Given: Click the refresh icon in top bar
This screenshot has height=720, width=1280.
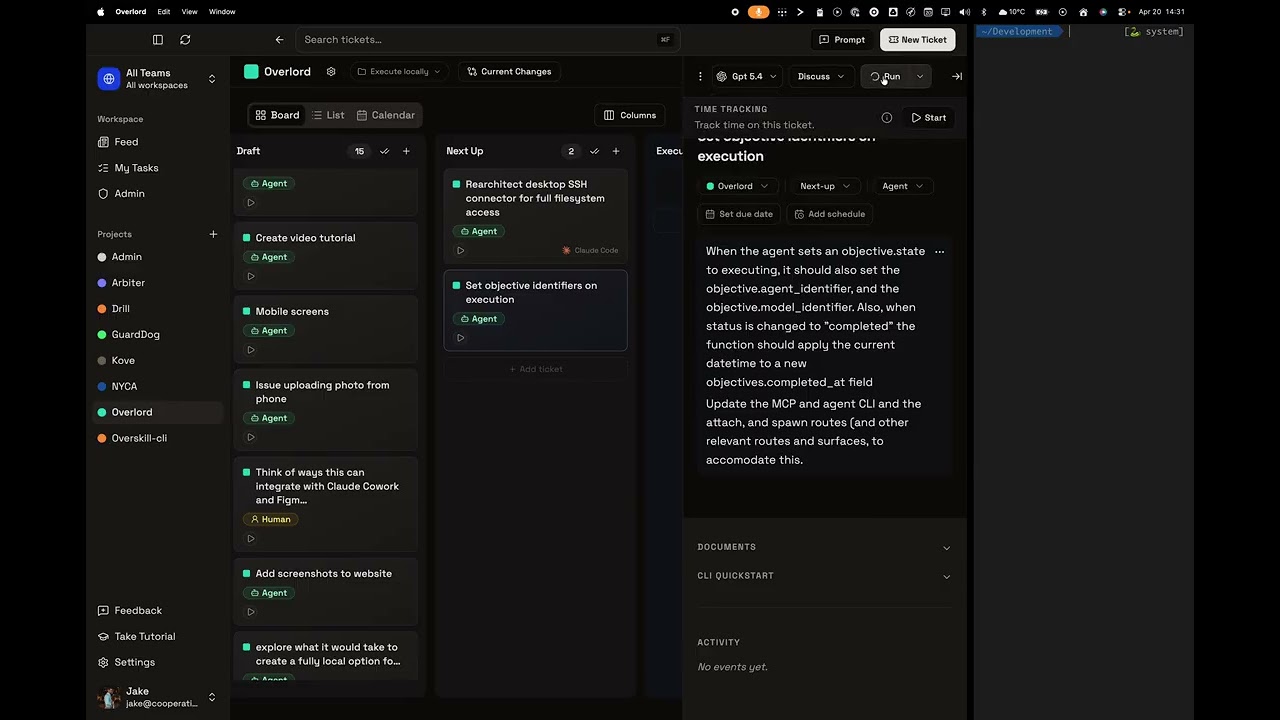Looking at the screenshot, I should coord(185,40).
